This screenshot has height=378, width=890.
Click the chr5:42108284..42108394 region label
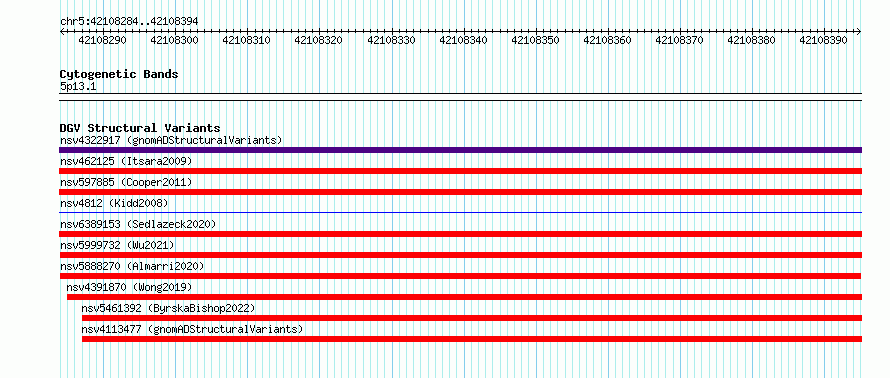point(129,21)
